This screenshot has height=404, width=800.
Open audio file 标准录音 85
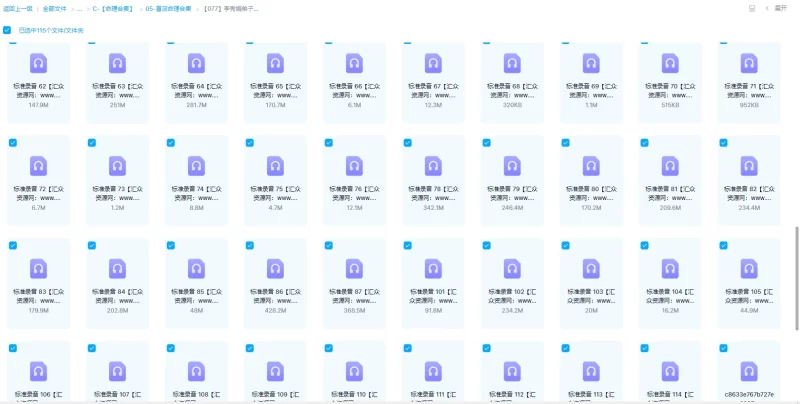[196, 267]
